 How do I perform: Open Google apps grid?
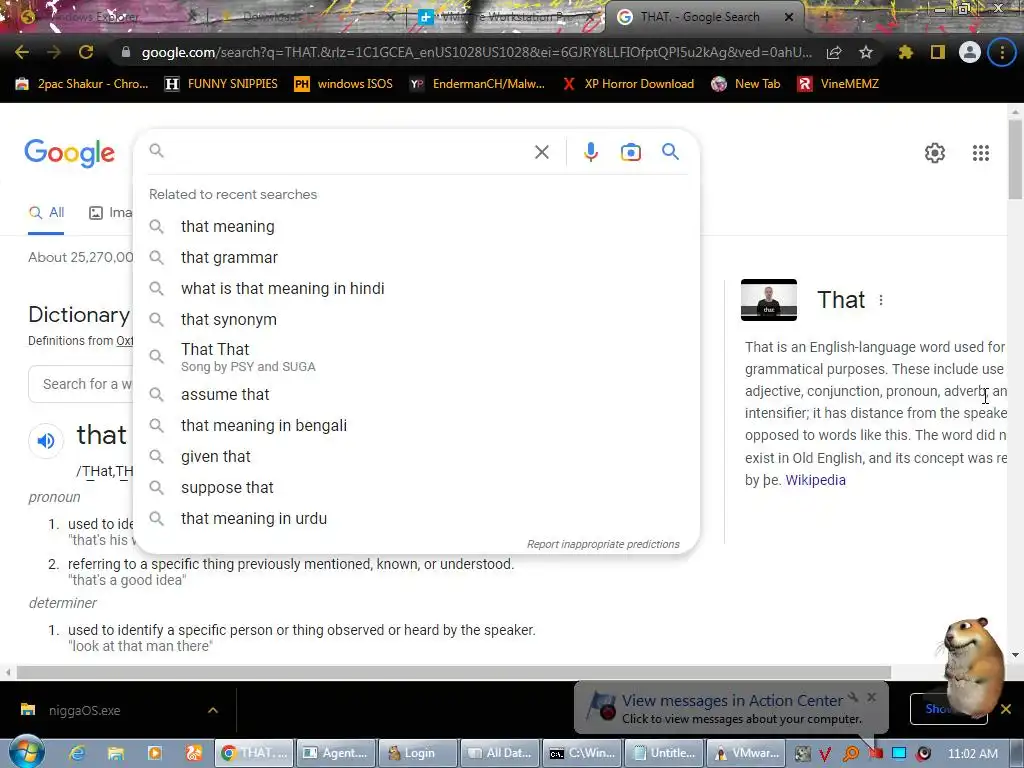[980, 153]
